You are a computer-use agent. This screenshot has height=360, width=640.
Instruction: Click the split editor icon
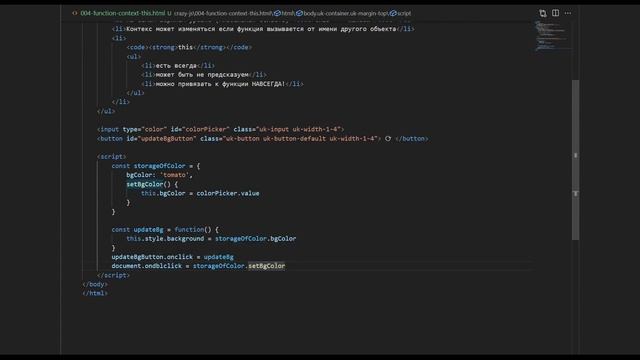coord(556,13)
